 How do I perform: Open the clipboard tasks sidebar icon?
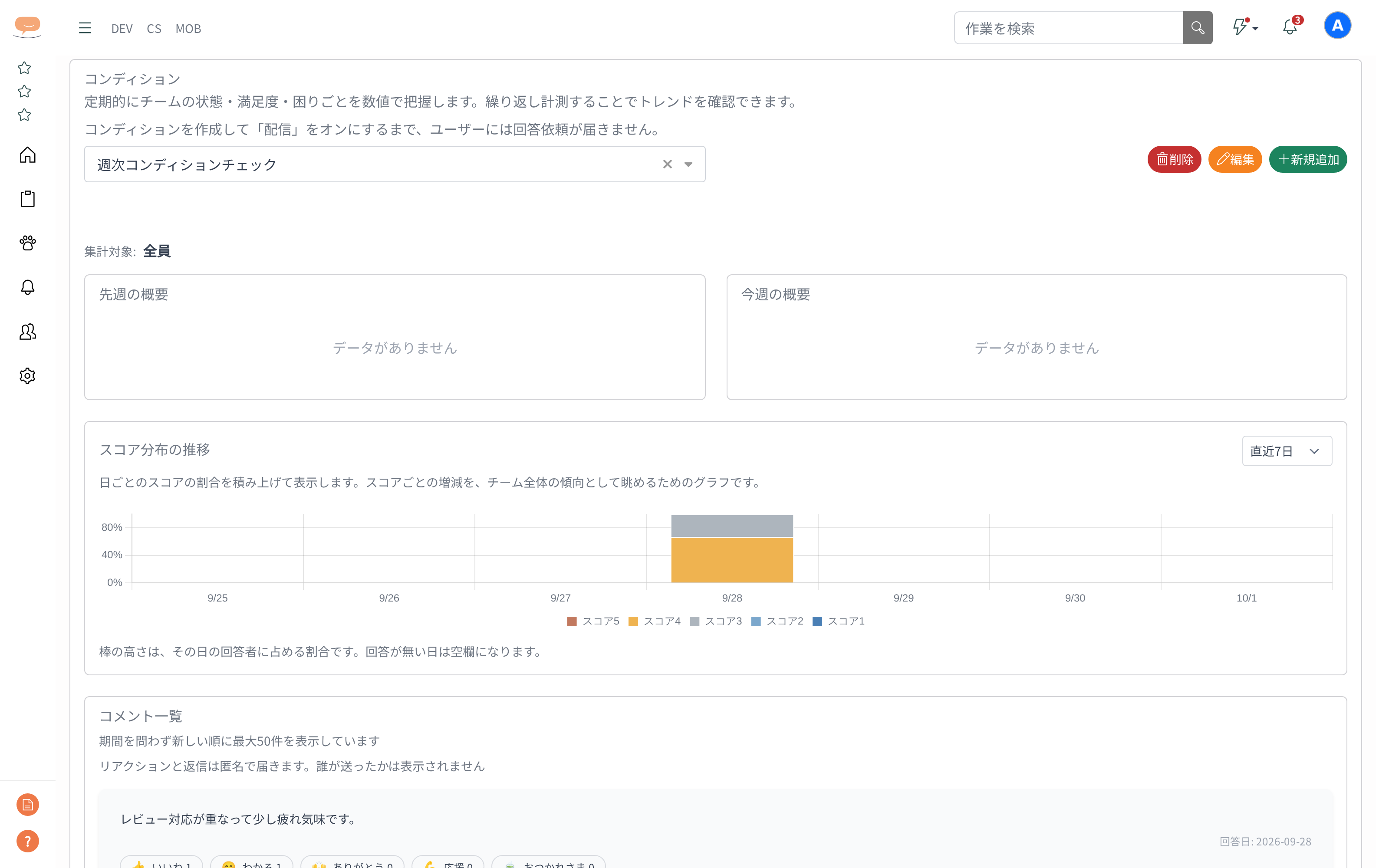pos(27,199)
